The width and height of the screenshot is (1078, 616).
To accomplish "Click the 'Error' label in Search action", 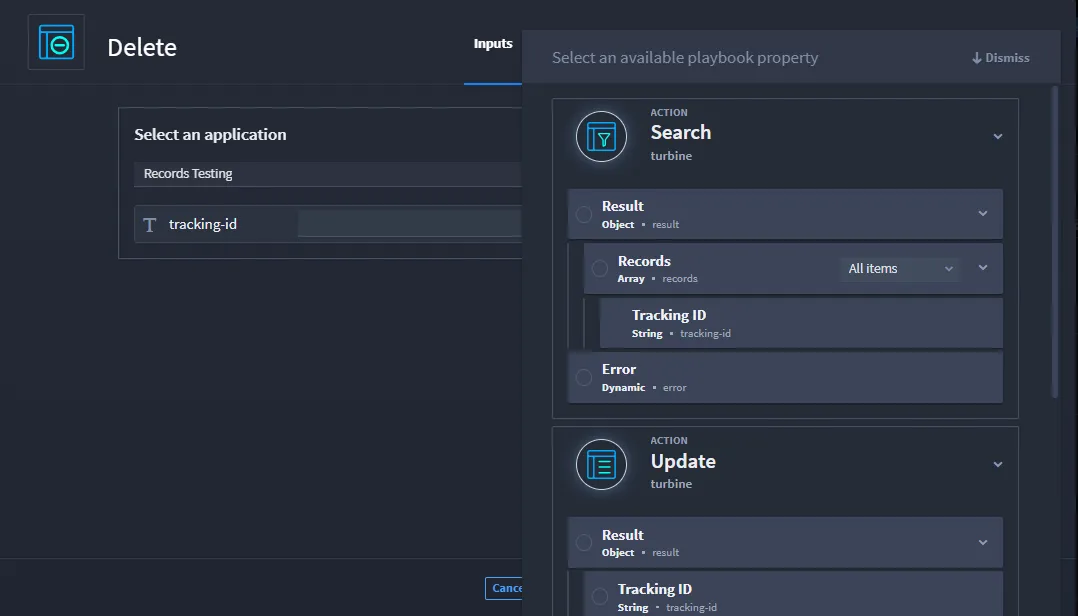I will coord(619,369).
